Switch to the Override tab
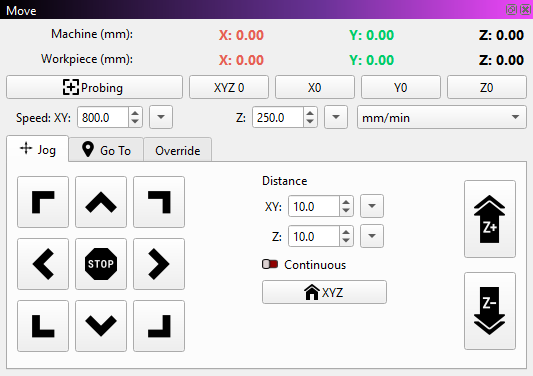This screenshot has width=533, height=376. 177,150
